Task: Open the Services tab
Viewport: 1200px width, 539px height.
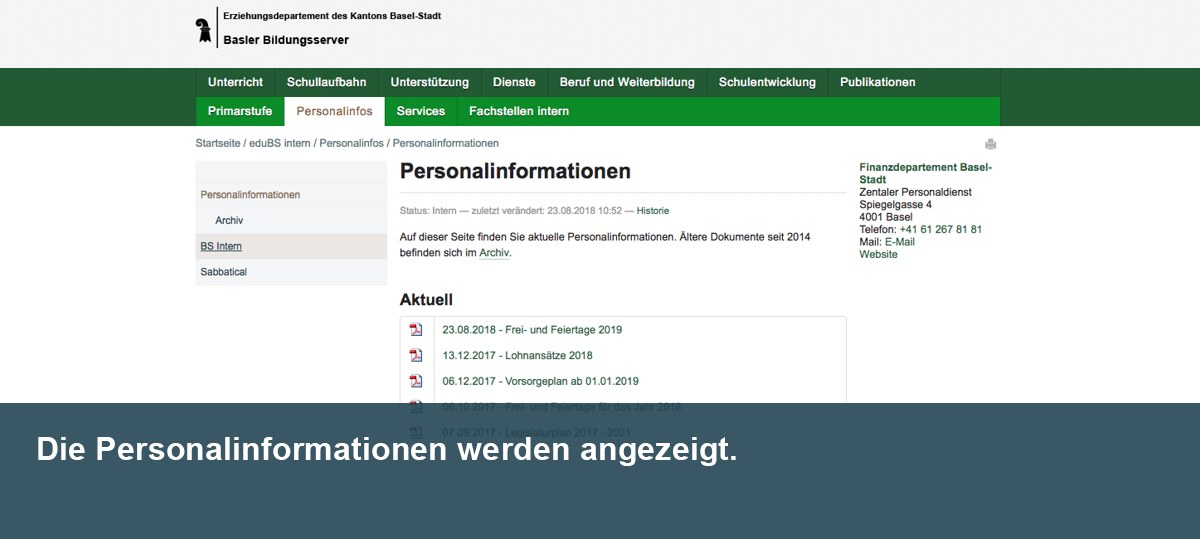Action: pos(420,111)
